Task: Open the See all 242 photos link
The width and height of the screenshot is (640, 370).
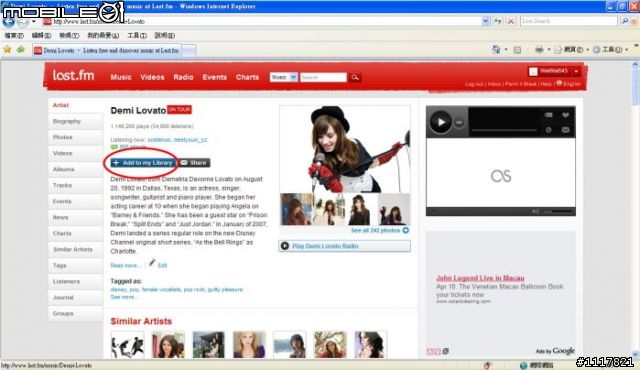Action: tap(380, 230)
